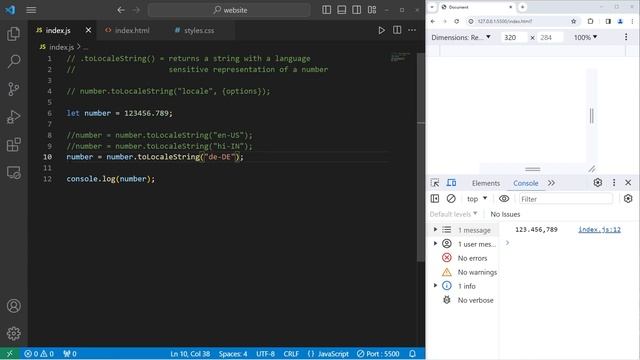The image size is (640, 360).
Task: Click the console Filter field
Action: tap(566, 199)
